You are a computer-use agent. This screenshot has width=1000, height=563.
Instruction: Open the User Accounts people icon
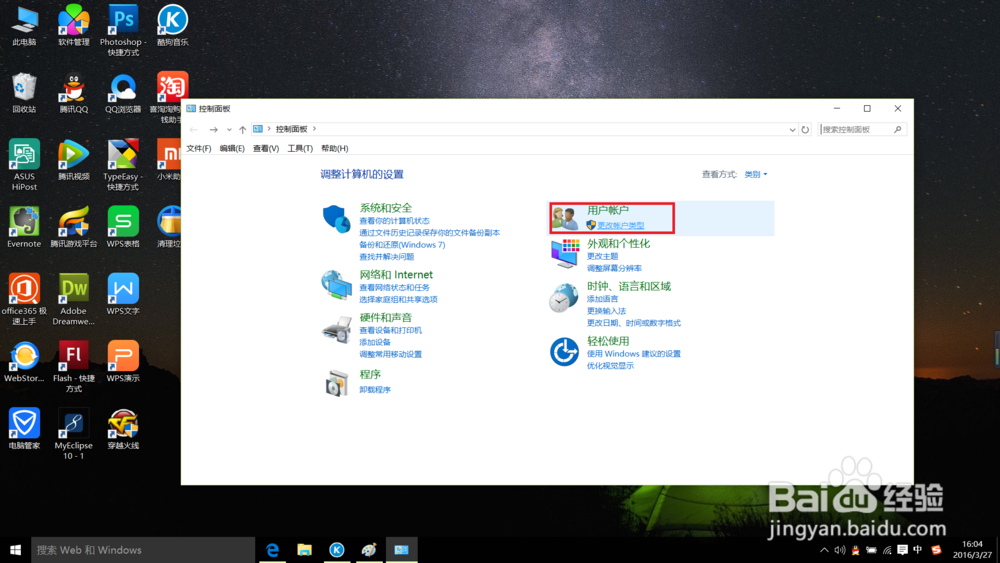(x=564, y=217)
